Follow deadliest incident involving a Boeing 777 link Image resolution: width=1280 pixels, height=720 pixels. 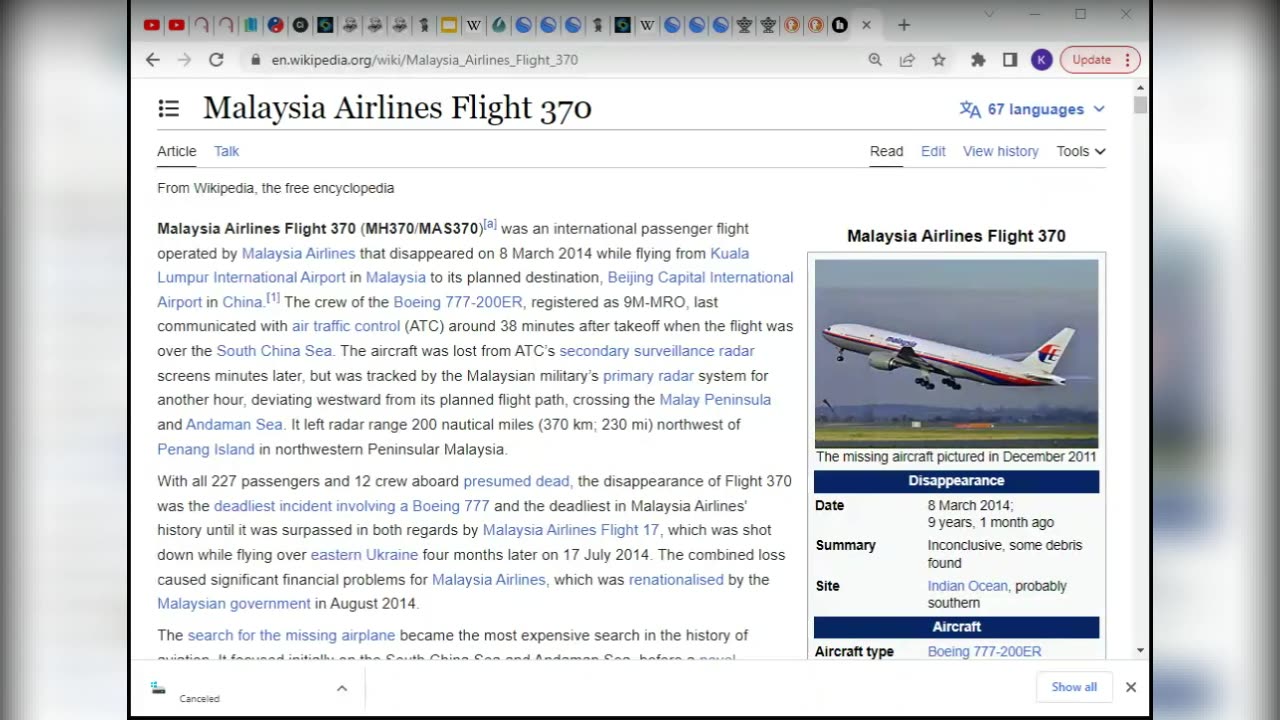point(352,506)
